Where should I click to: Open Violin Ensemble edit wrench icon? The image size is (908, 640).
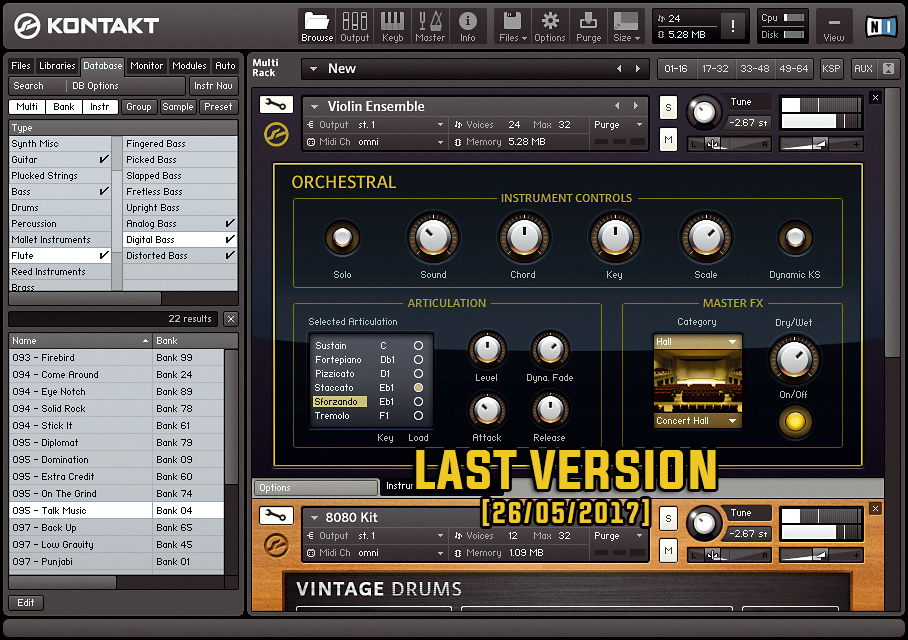[x=276, y=105]
